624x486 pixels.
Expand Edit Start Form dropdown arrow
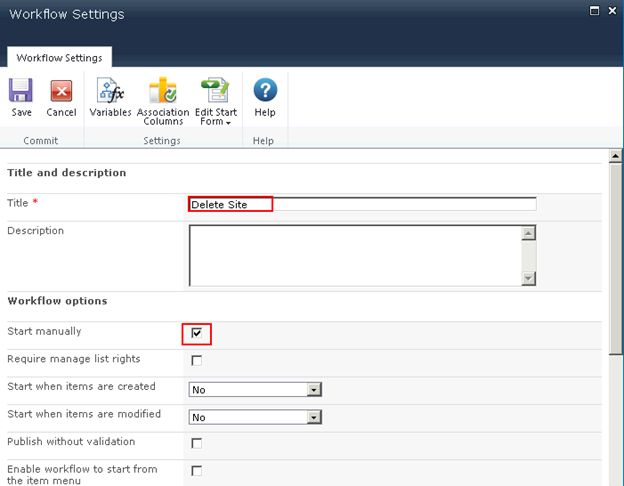[228, 123]
